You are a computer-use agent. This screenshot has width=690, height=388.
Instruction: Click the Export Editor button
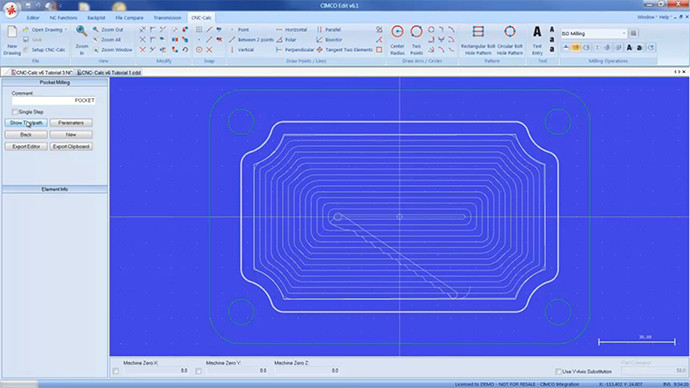(x=26, y=146)
